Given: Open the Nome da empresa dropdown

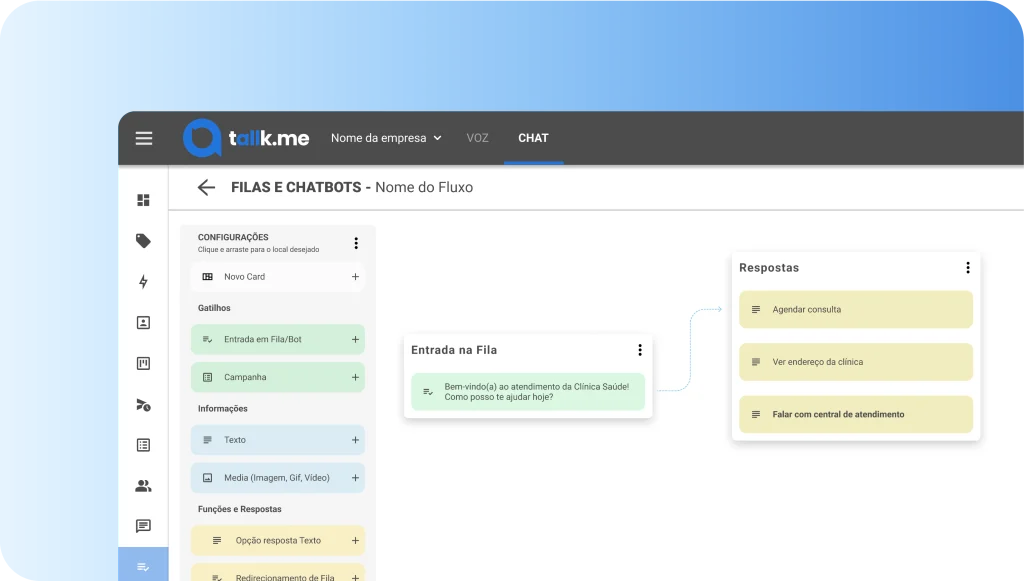Looking at the screenshot, I should click(386, 138).
